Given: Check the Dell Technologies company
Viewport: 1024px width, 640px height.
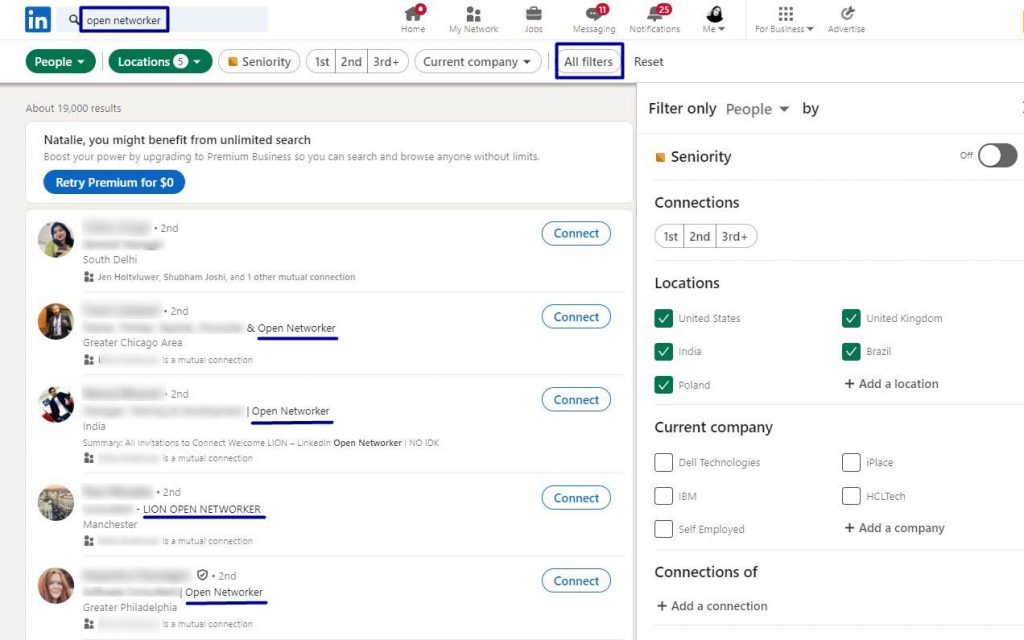Looking at the screenshot, I should [664, 462].
